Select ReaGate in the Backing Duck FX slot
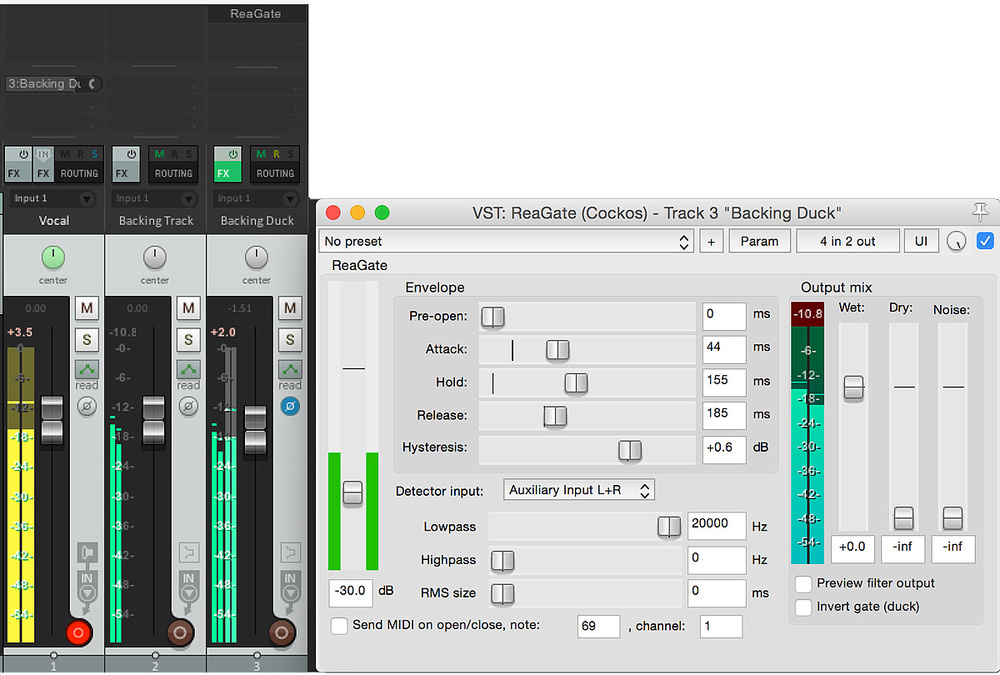The image size is (1000, 675). click(x=256, y=13)
